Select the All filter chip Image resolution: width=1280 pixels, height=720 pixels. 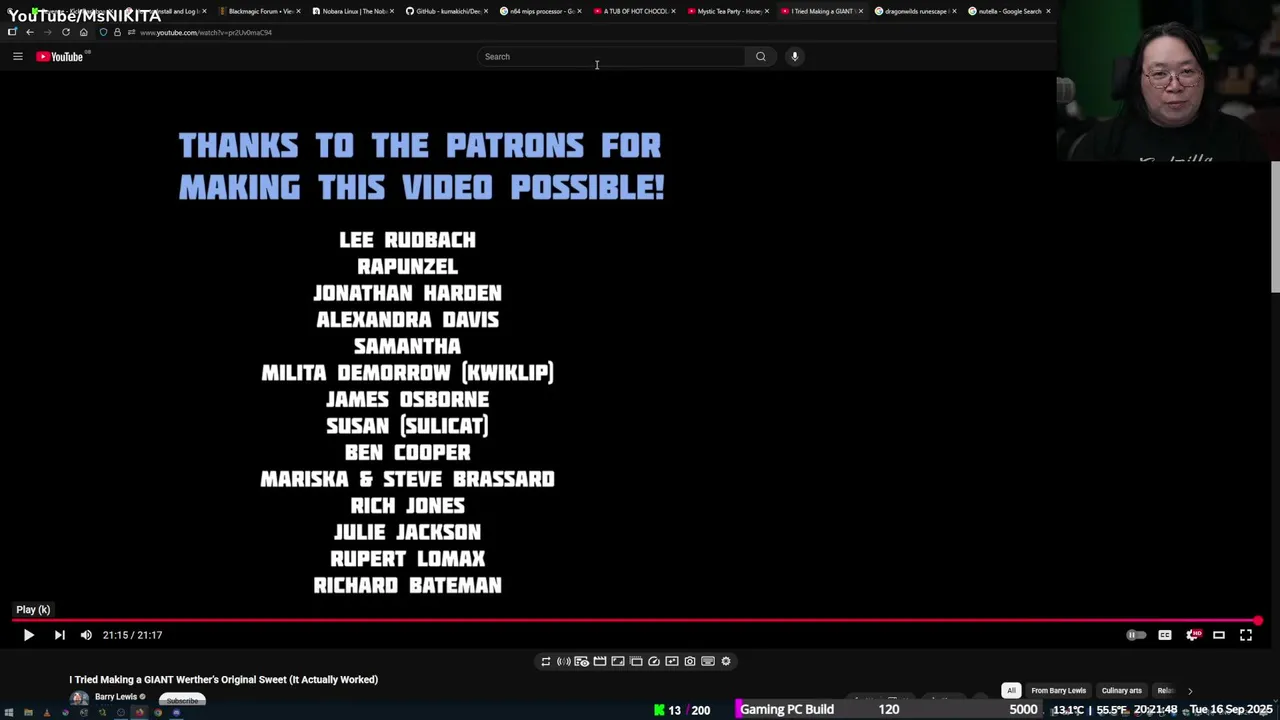click(x=1011, y=690)
